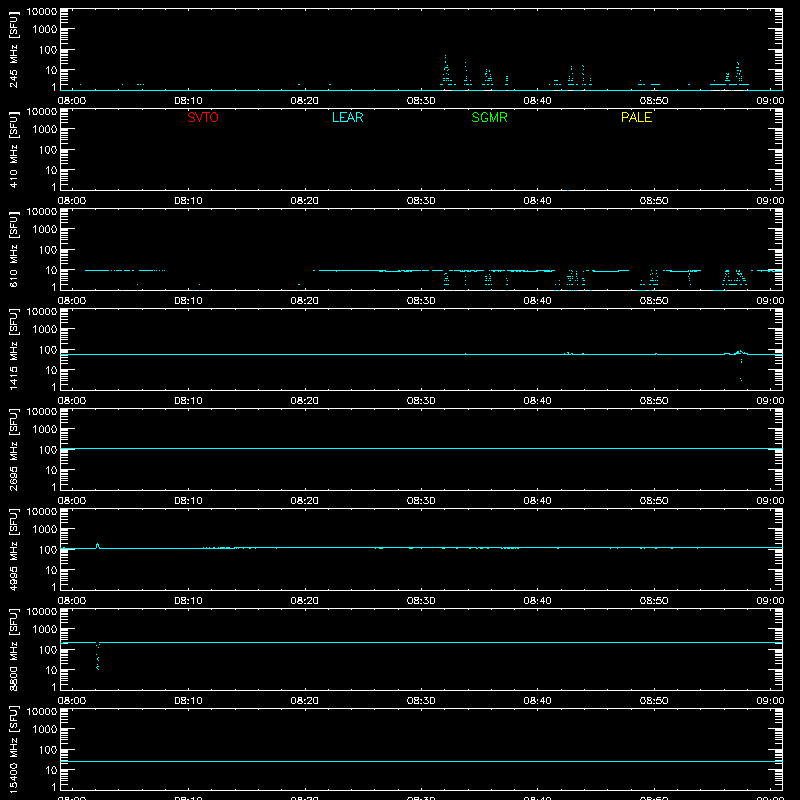Click the 10000 y-tick of the 15400 MHz panel

[42, 712]
